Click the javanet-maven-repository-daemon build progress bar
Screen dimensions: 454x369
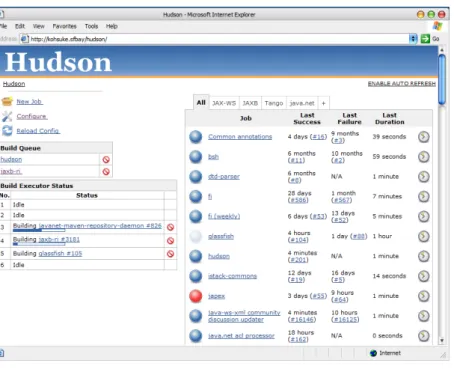coord(39,230)
